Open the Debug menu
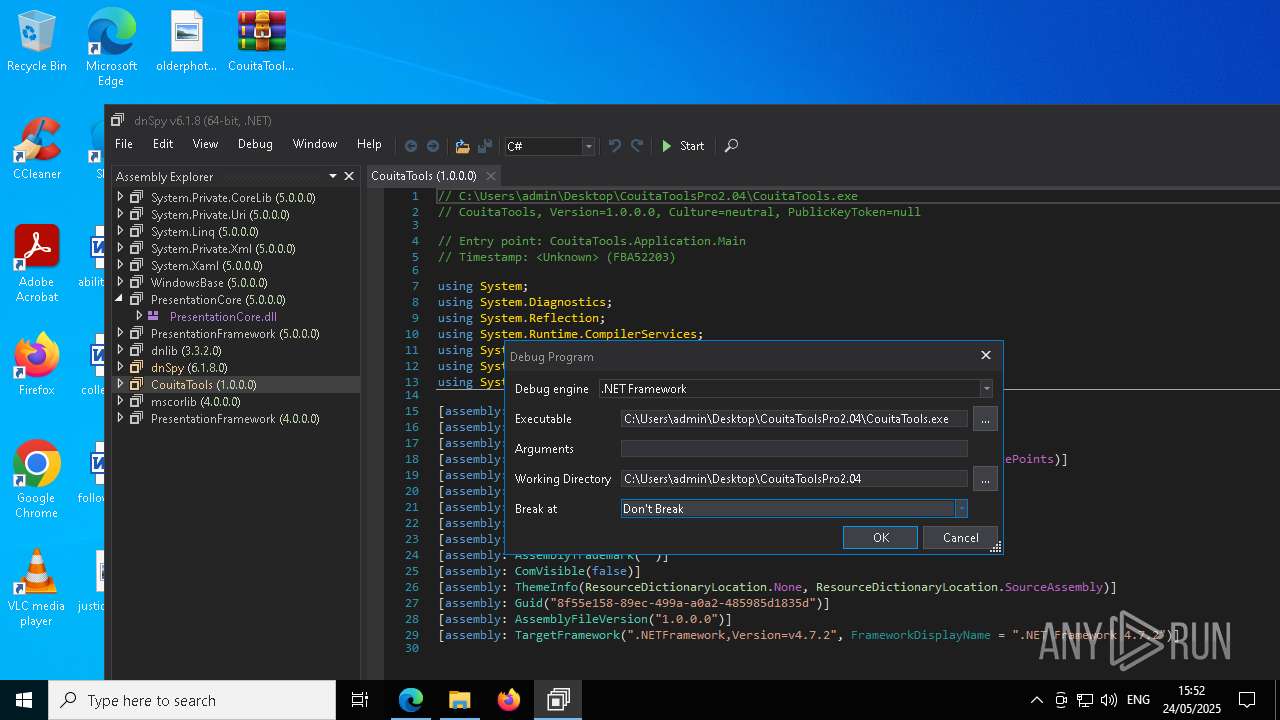Viewport: 1280px width, 720px height. [x=255, y=144]
